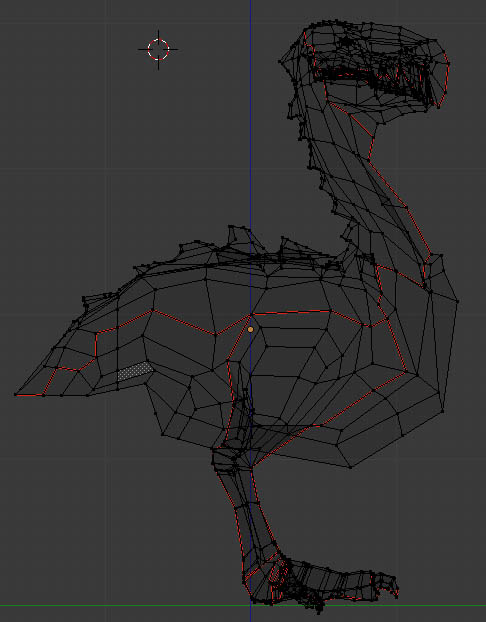Select the lowest belly corner vertex

[351, 467]
